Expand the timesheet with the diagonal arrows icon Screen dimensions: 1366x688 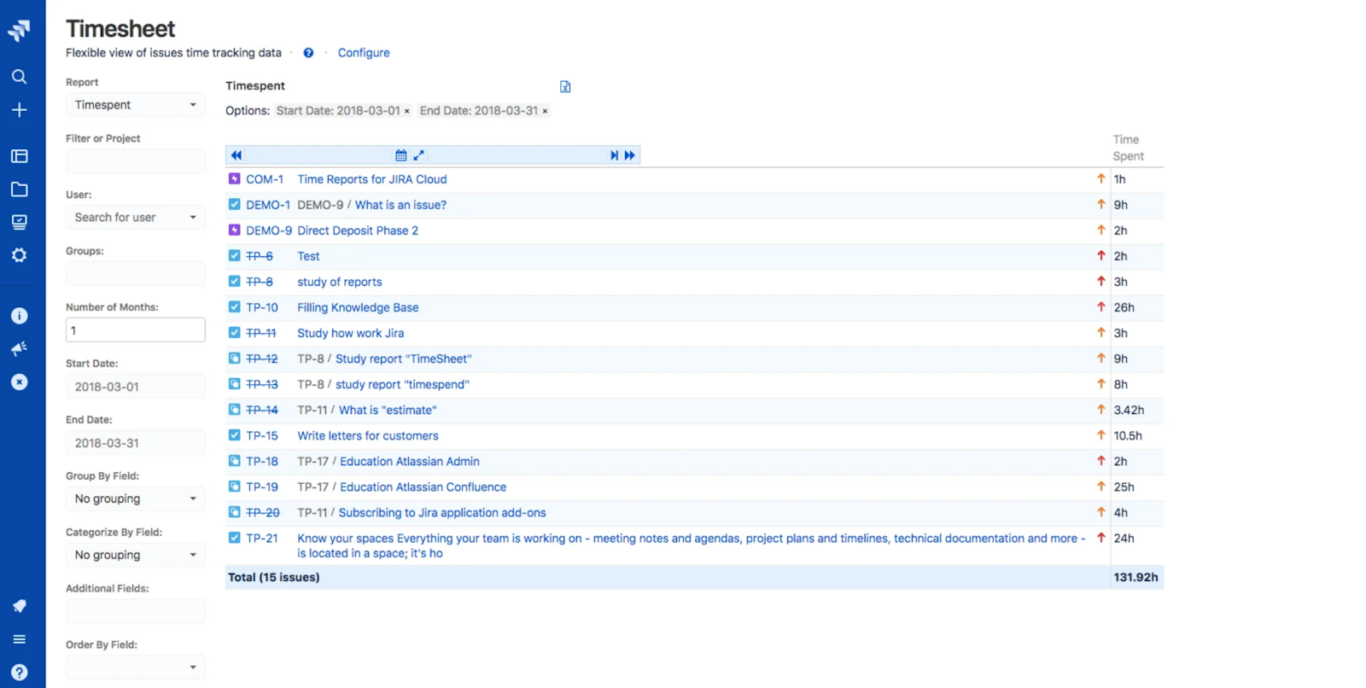point(419,155)
